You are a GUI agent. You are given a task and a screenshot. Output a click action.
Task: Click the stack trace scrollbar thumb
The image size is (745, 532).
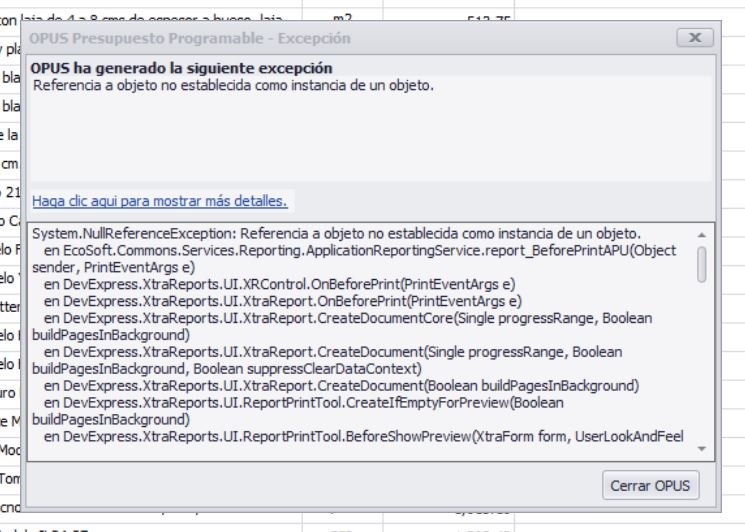pos(702,264)
